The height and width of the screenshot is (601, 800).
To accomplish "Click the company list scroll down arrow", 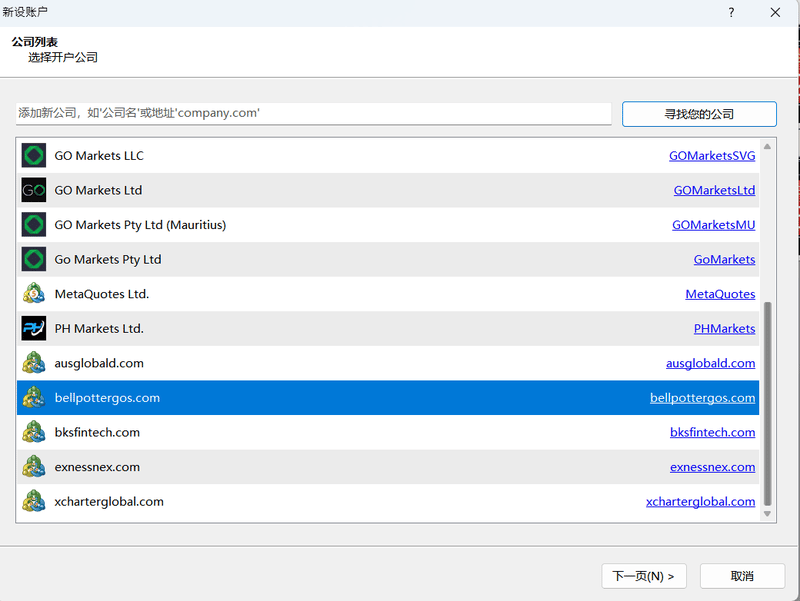I will point(767,514).
